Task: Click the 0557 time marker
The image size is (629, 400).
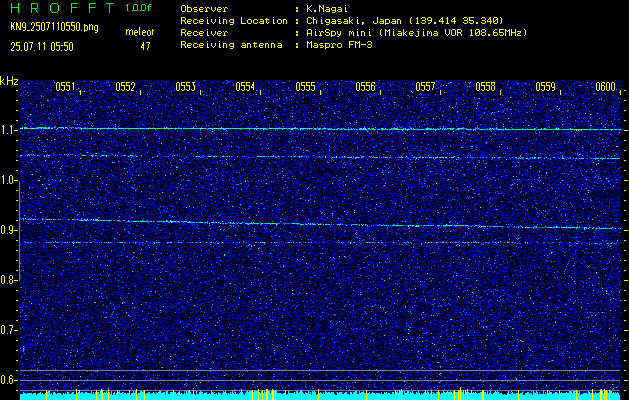Action: coord(425,87)
